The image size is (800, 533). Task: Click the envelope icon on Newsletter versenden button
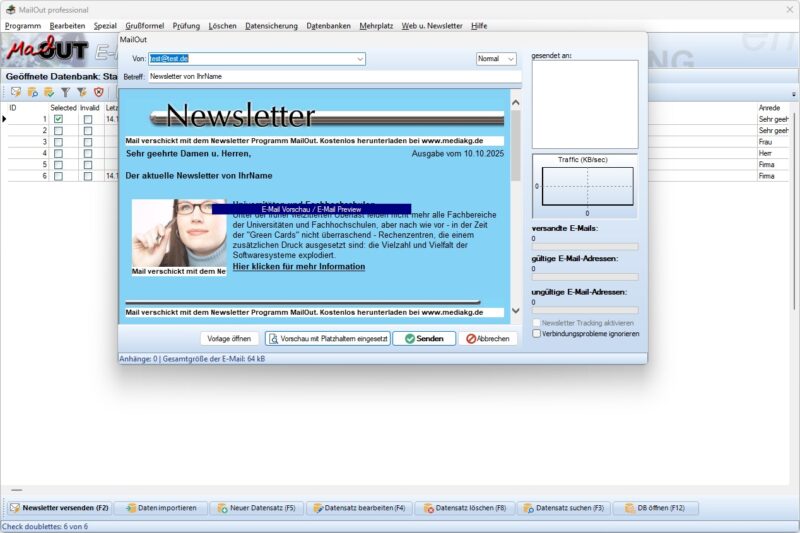[15, 508]
